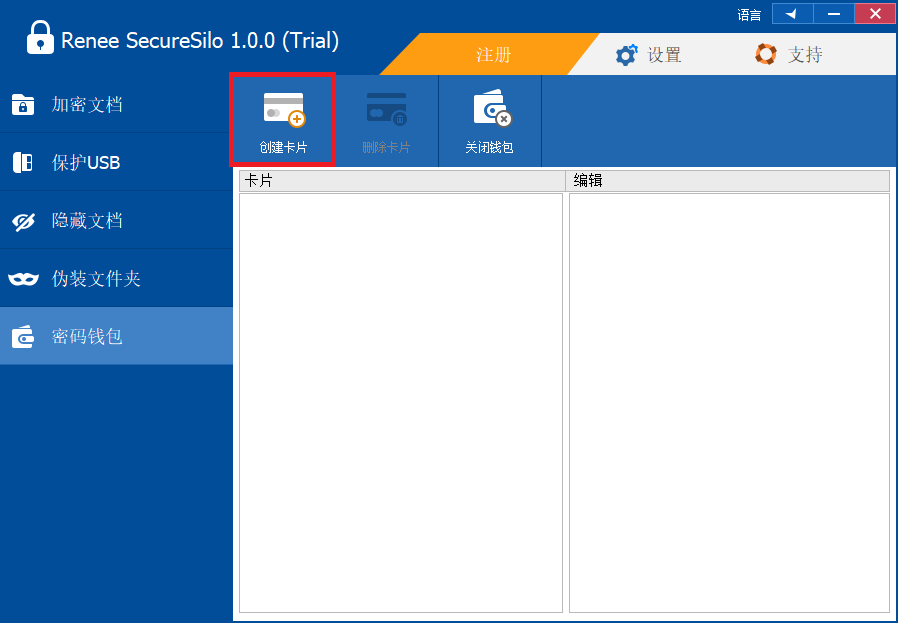
Task: Open the 支持 support tab
Action: click(789, 54)
